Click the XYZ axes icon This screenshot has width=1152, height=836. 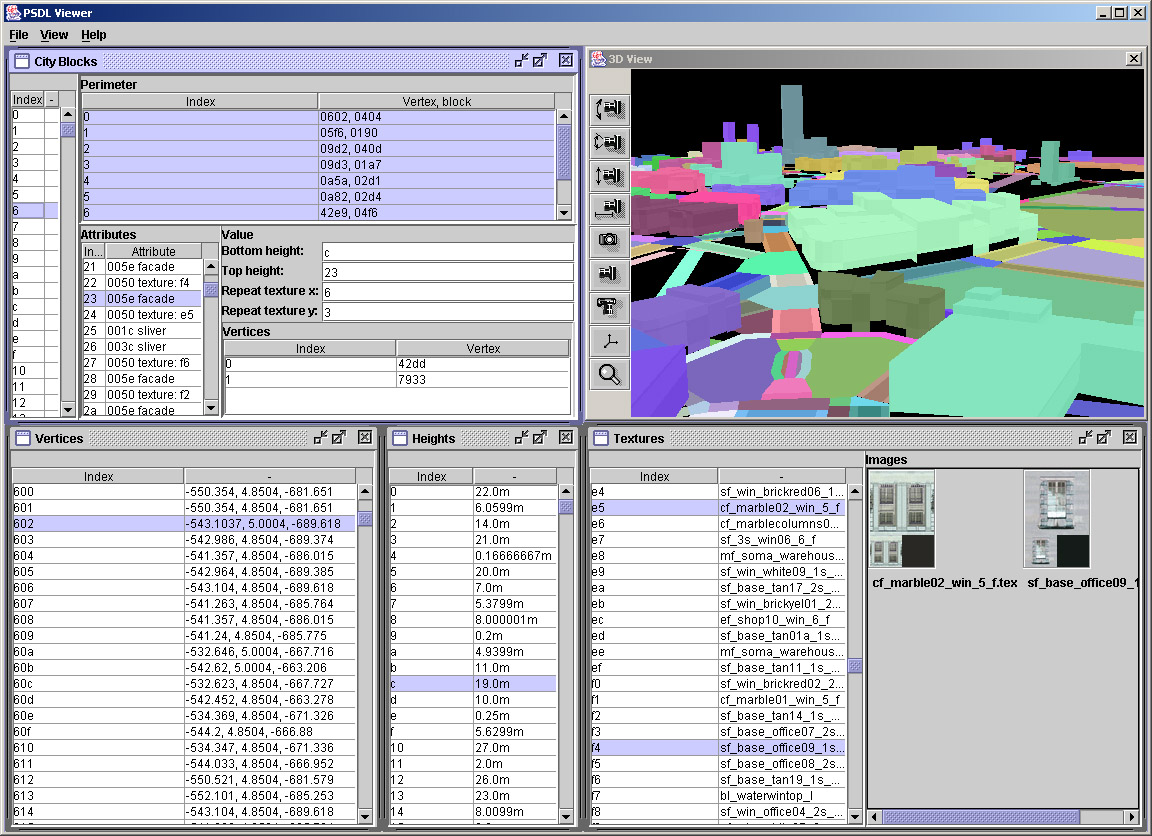pyautogui.click(x=609, y=341)
